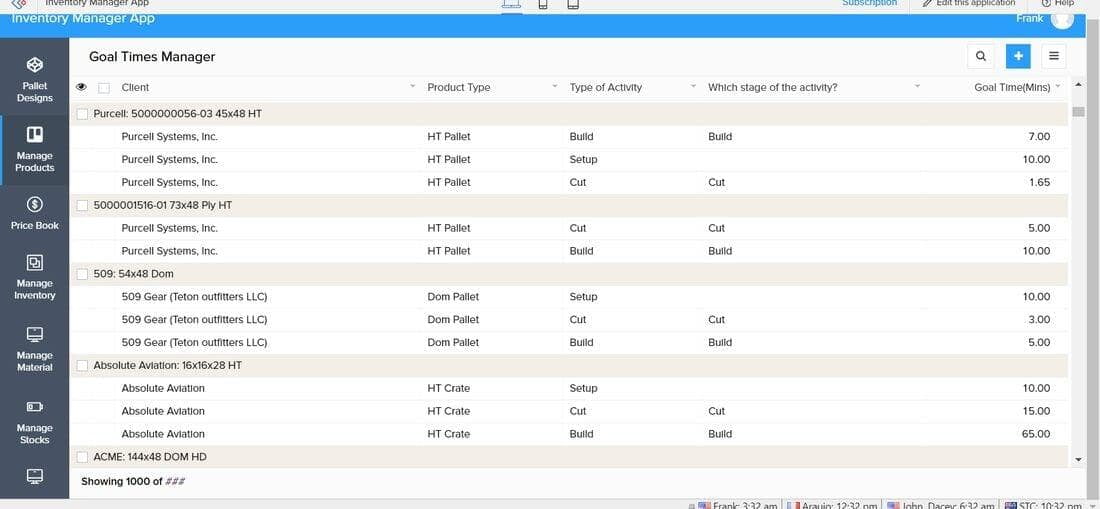
Task: Click Dom Pallet in the 3.00 row
Action: tap(453, 320)
